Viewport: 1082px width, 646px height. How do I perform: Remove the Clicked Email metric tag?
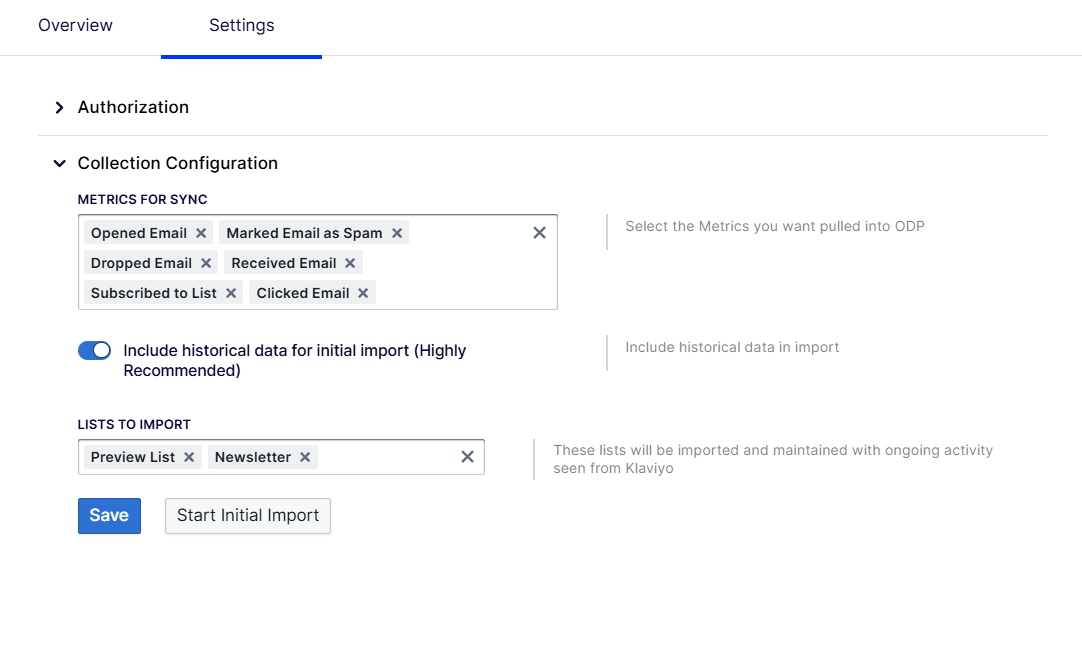click(x=363, y=293)
